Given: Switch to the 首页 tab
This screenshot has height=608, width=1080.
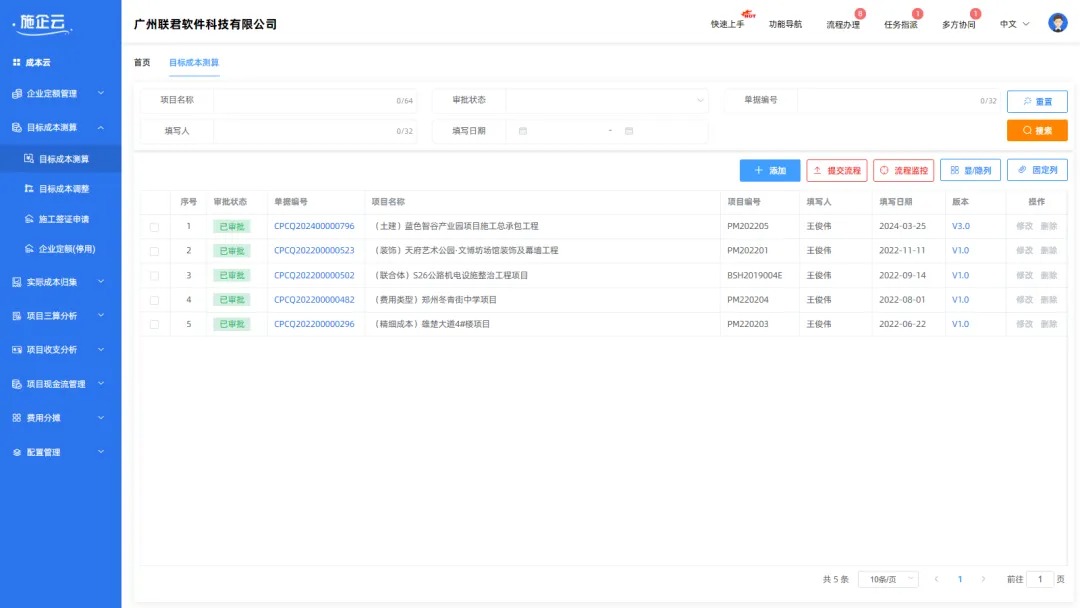Looking at the screenshot, I should point(141,61).
